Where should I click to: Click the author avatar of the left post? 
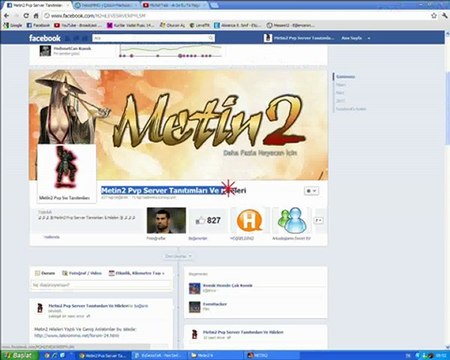[x=40, y=308]
